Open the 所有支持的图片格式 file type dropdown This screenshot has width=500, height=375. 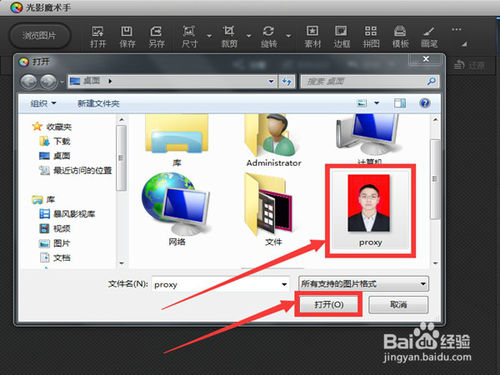click(363, 284)
